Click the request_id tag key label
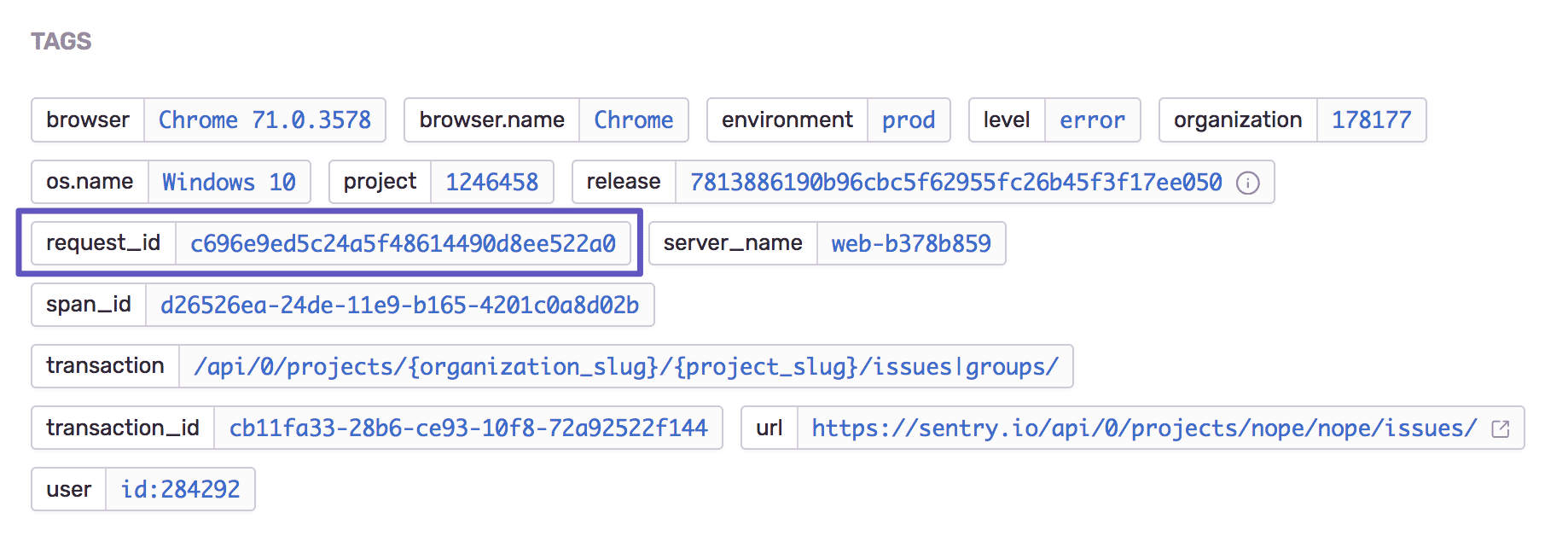The height and width of the screenshot is (536, 1568). 103,243
